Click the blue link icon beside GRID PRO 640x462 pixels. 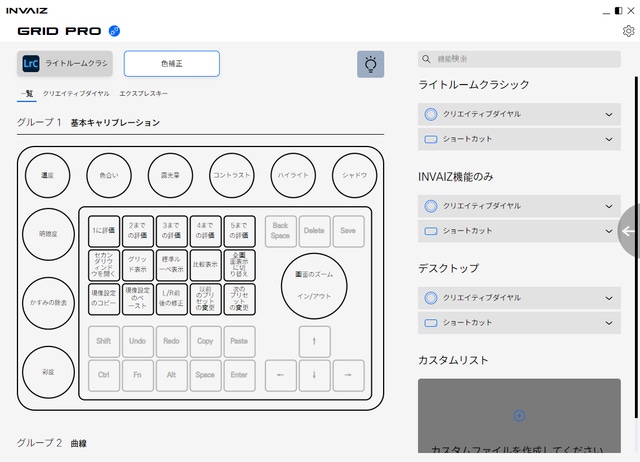coord(114,31)
